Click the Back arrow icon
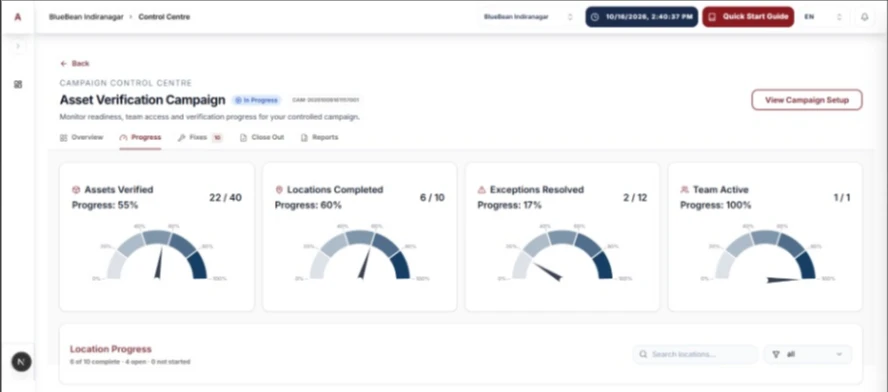The width and height of the screenshot is (888, 392). tap(63, 63)
